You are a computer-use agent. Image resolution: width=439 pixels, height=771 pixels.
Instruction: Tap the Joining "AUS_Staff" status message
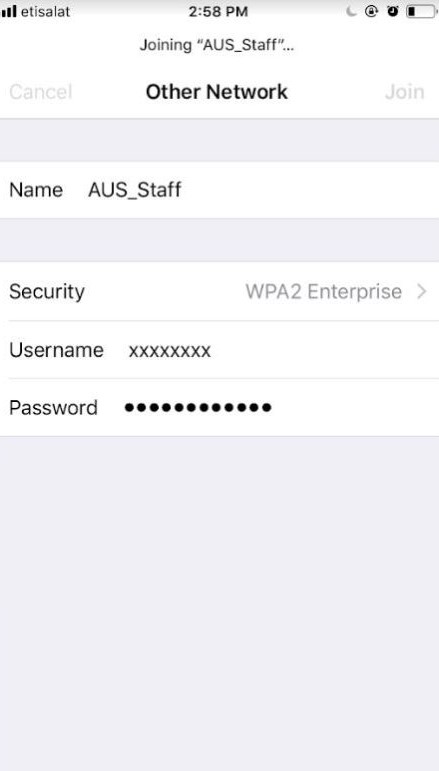[x=217, y=45]
